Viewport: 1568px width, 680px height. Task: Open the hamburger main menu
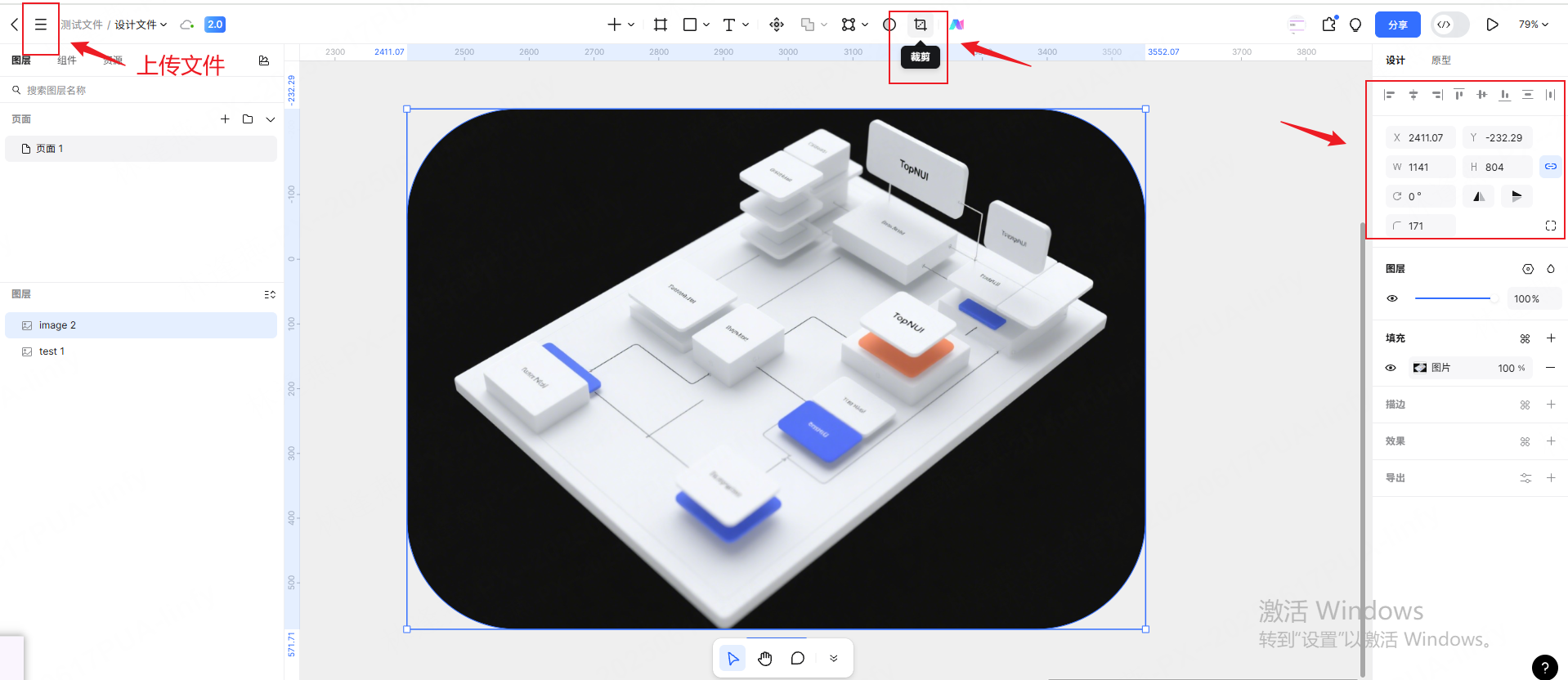click(x=40, y=25)
